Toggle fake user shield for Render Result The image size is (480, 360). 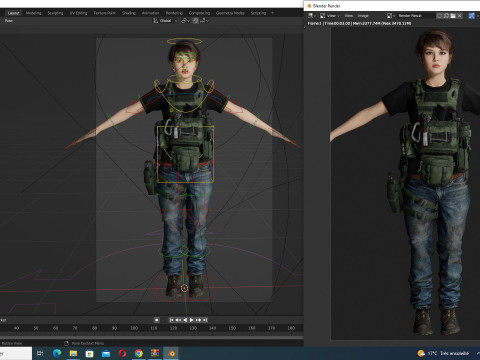pos(440,16)
